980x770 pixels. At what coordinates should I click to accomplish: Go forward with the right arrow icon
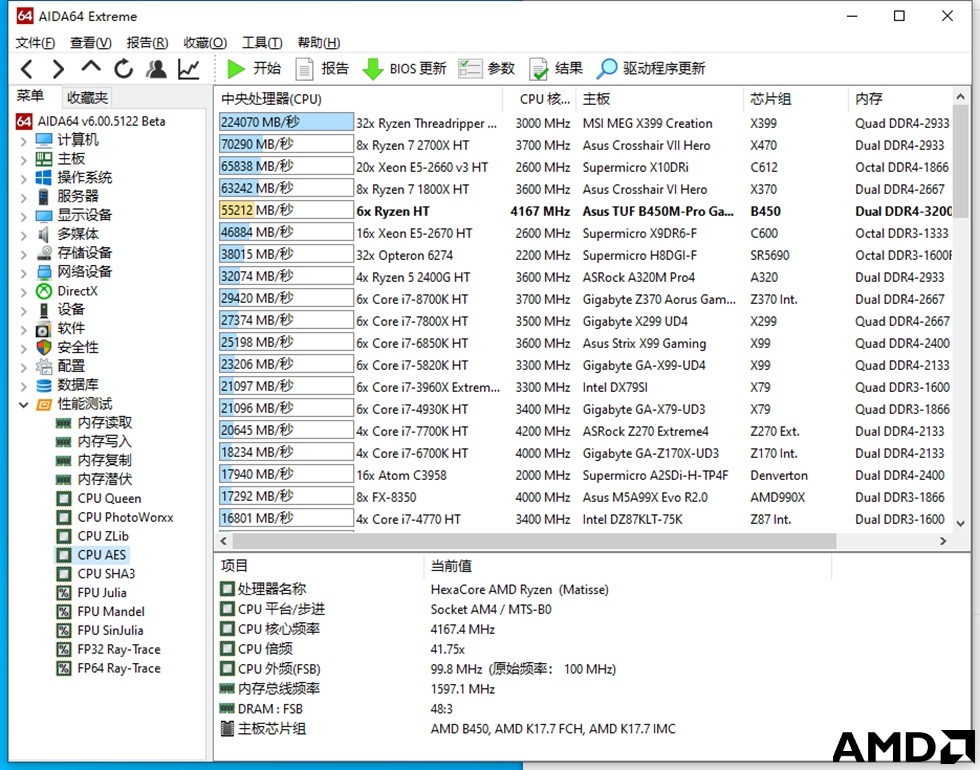pos(58,69)
